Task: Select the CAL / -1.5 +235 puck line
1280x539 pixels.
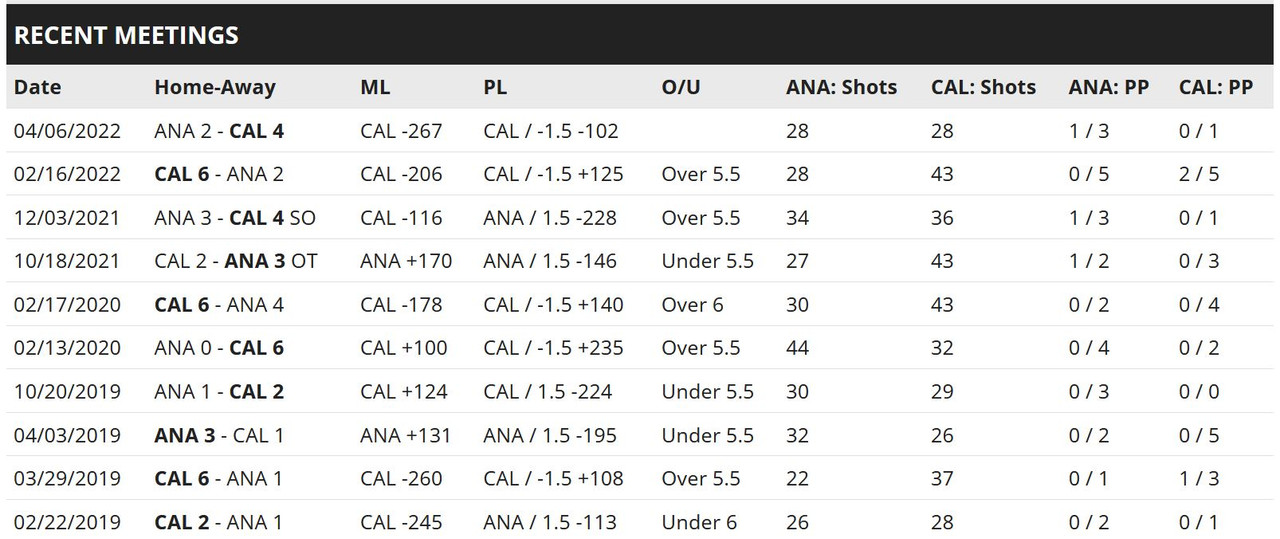Action: point(553,347)
